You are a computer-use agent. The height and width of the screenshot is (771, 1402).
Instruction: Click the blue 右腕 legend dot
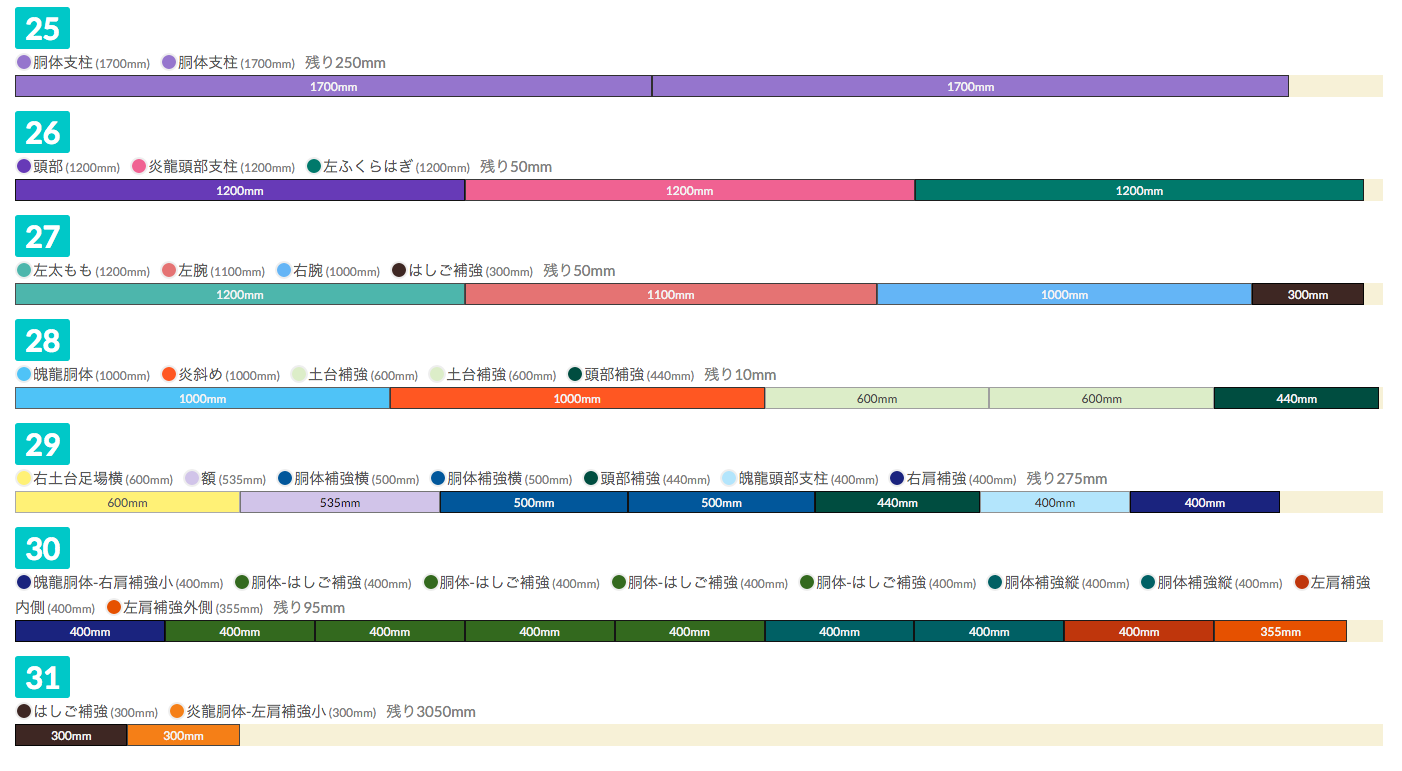point(284,270)
